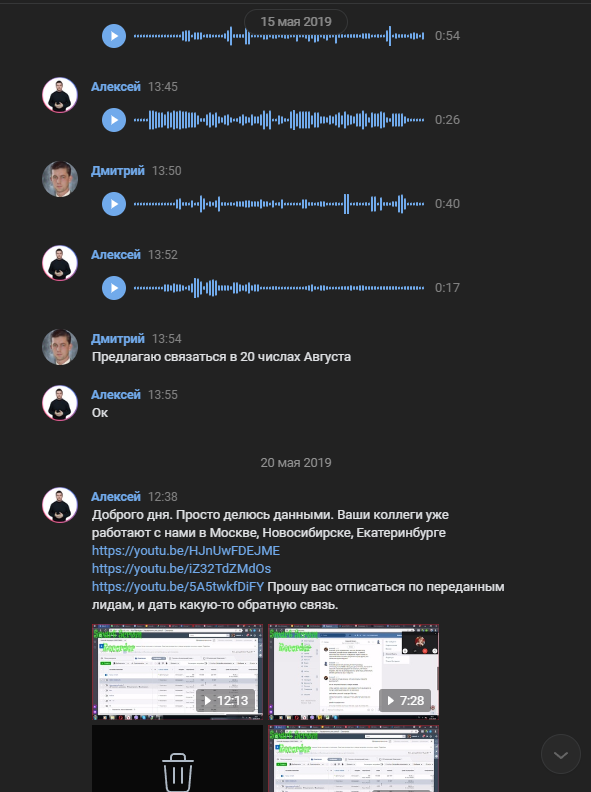Open the 12:13 video thumbnail
Viewport: 591px width, 792px height.
coord(177,672)
